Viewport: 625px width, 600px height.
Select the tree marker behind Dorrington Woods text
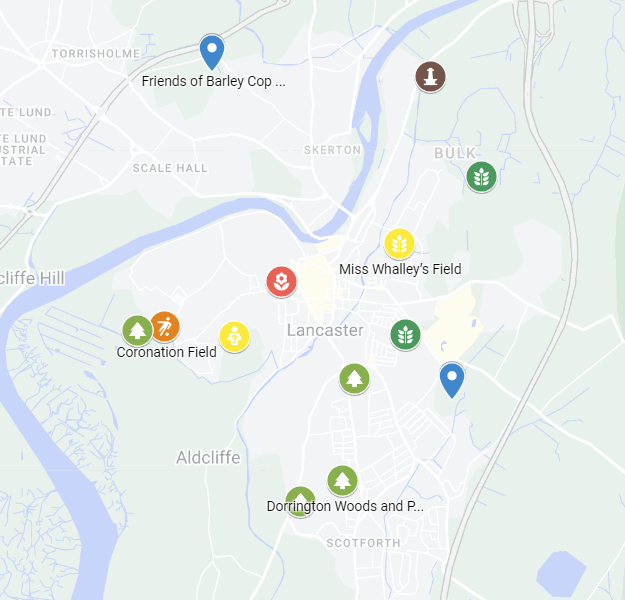301,502
